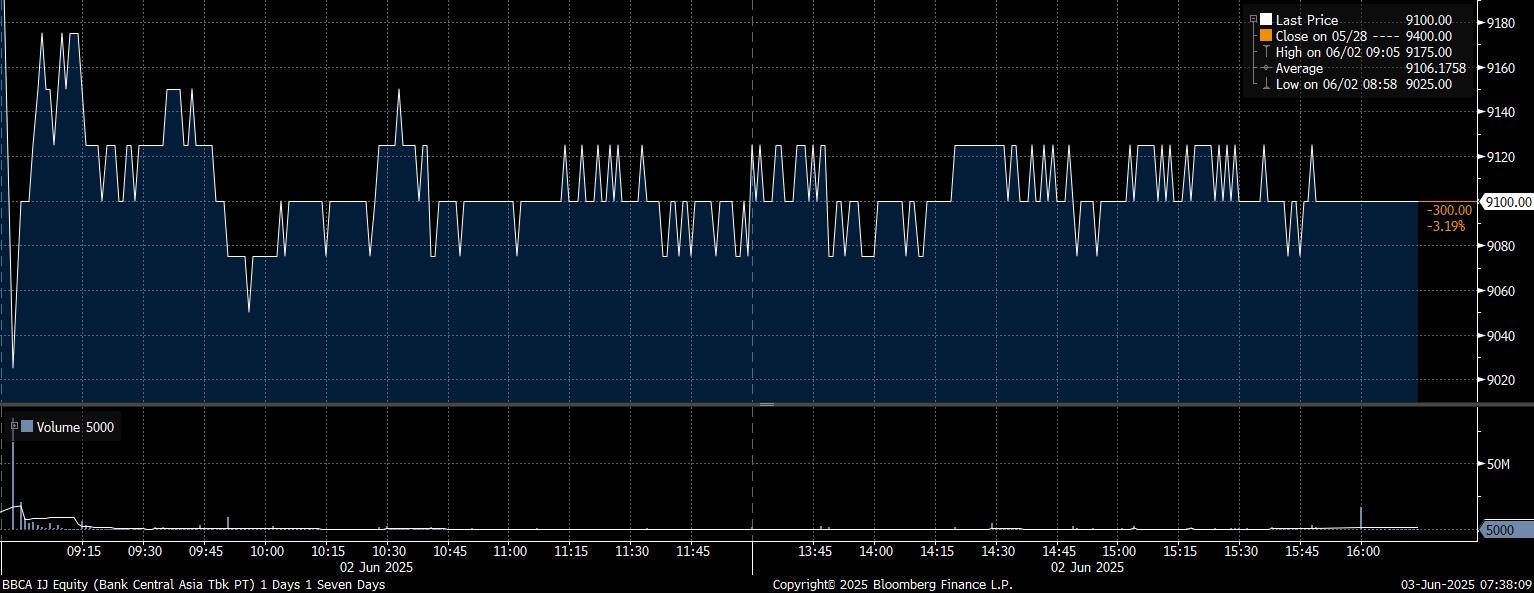Grab the pane divider handle between charts
The height and width of the screenshot is (593, 1534).
click(767, 404)
